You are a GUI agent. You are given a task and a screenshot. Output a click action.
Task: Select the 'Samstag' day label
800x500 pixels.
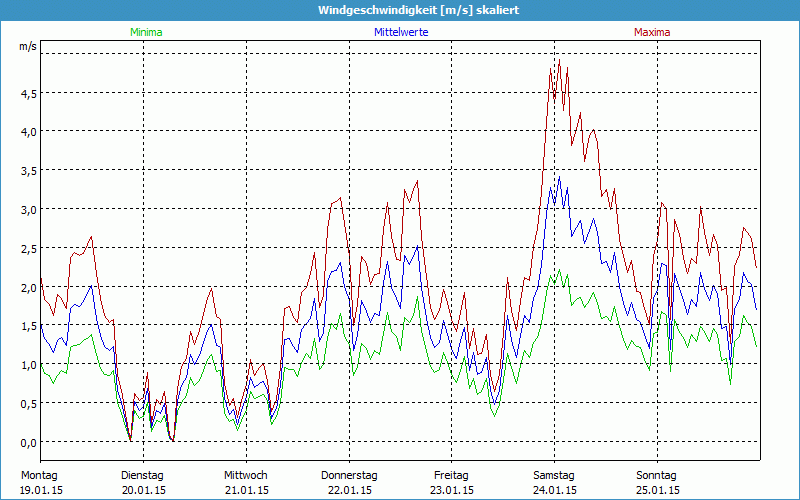click(x=554, y=475)
